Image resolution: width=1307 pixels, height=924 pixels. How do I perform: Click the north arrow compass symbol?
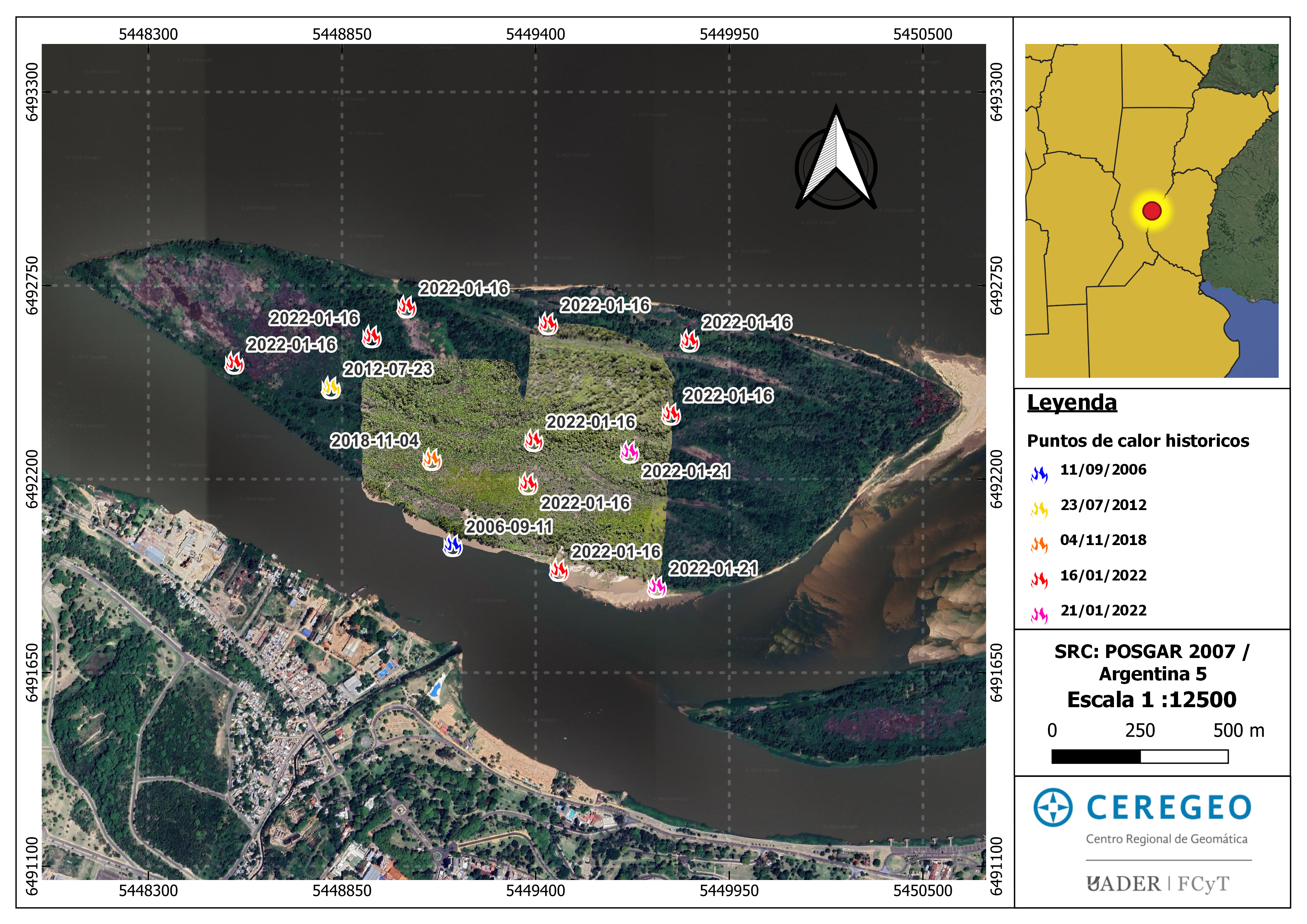[x=836, y=160]
